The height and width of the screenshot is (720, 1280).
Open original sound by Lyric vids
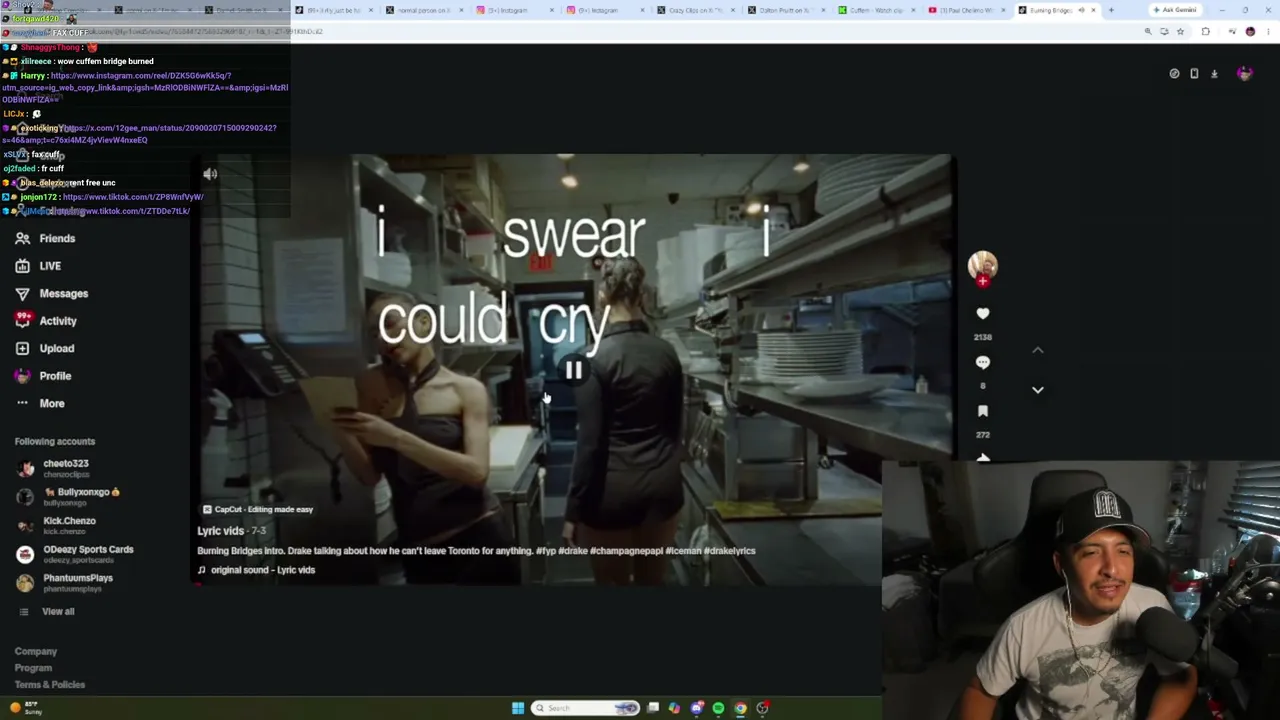point(256,570)
